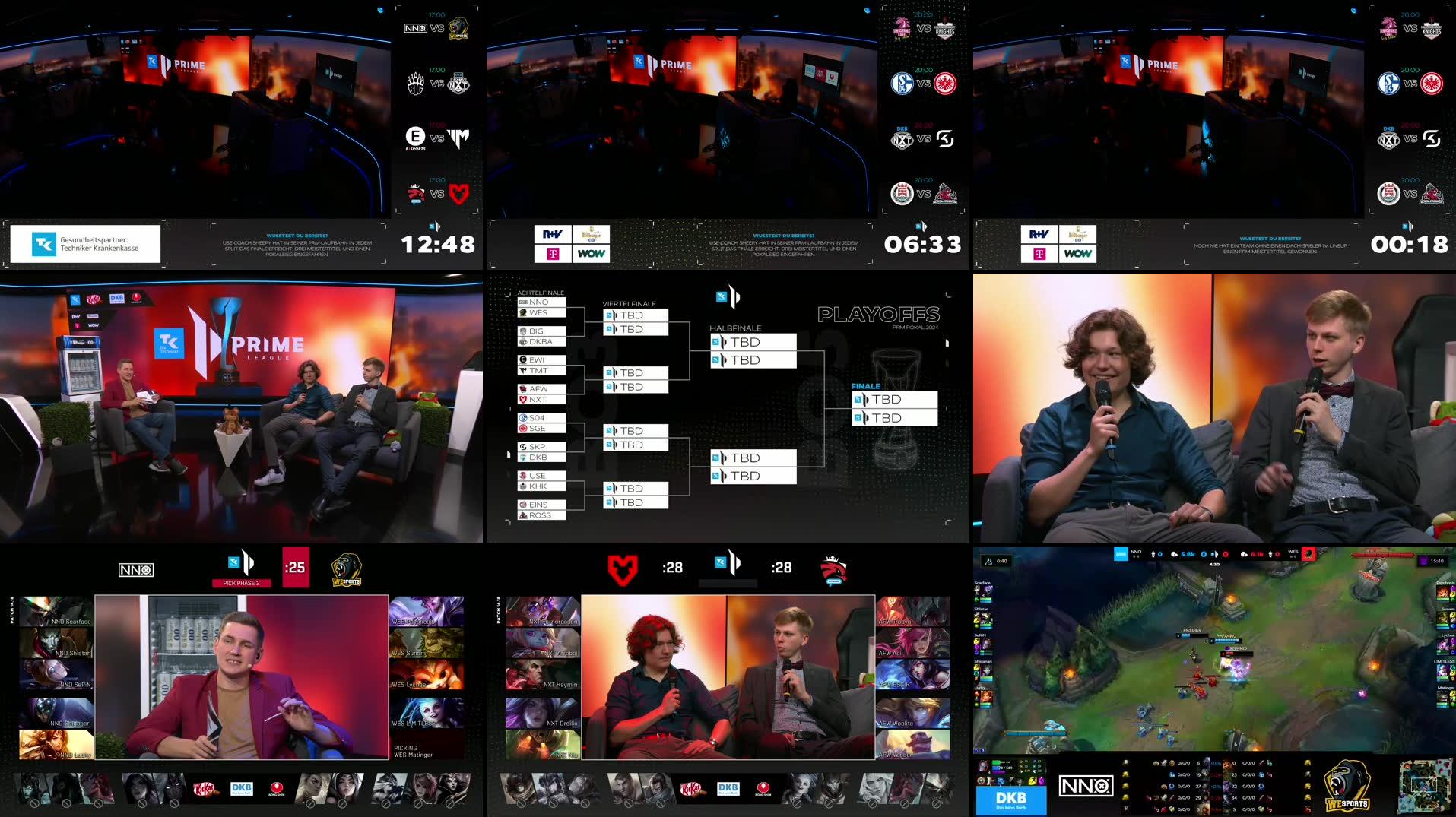Click the PLAYOFFS heading in the bracket
The image size is (1456, 817).
click(x=878, y=314)
